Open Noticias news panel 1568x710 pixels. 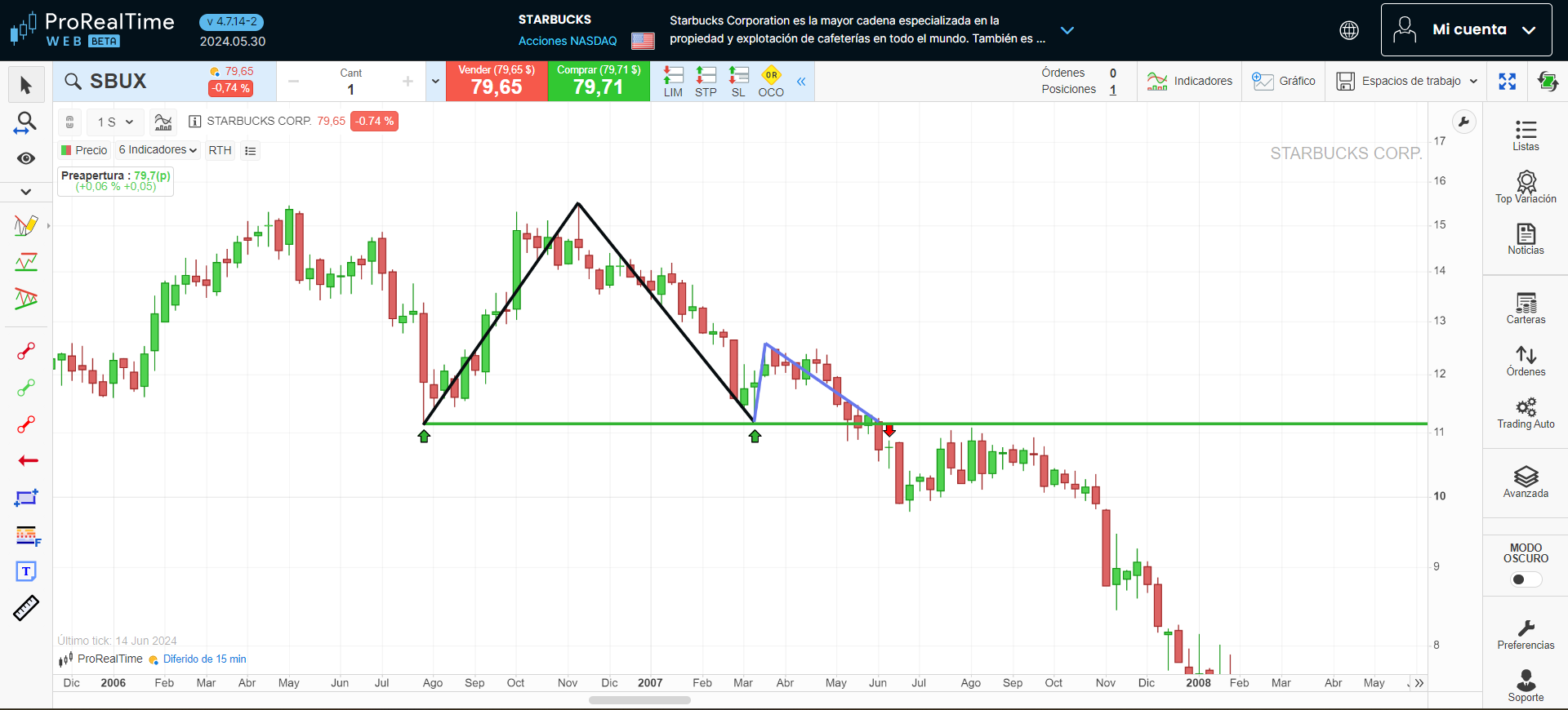(1526, 239)
